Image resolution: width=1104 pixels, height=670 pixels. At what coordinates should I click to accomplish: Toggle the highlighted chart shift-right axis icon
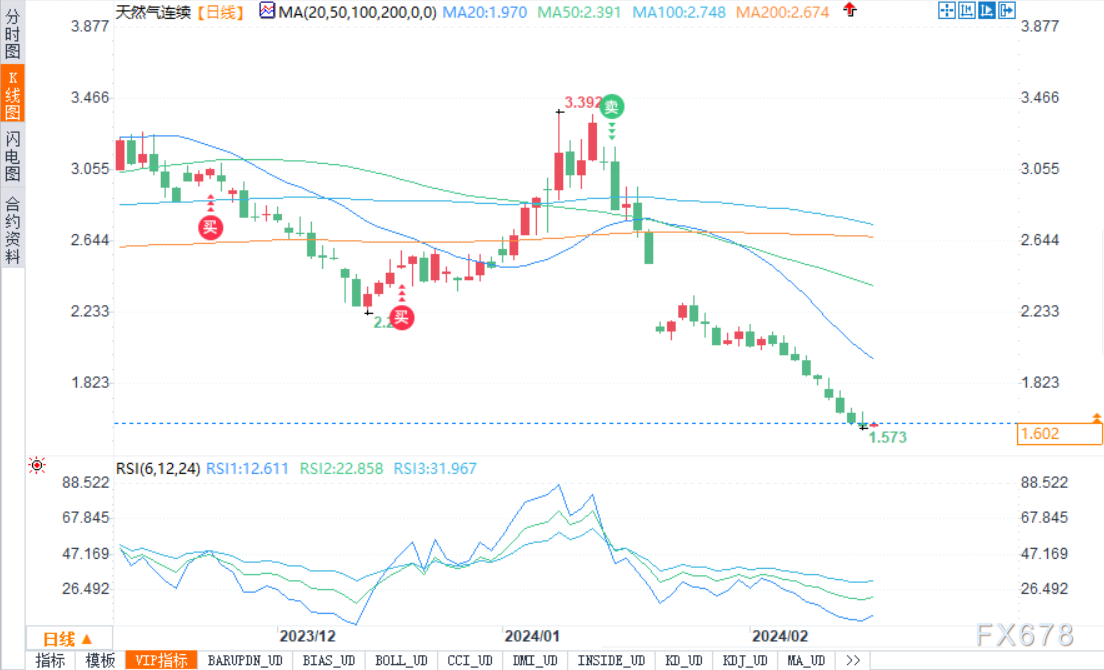[x=986, y=11]
